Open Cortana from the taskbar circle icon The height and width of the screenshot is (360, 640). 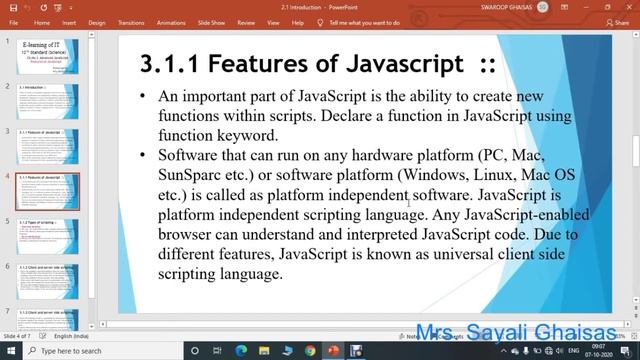tap(195, 351)
